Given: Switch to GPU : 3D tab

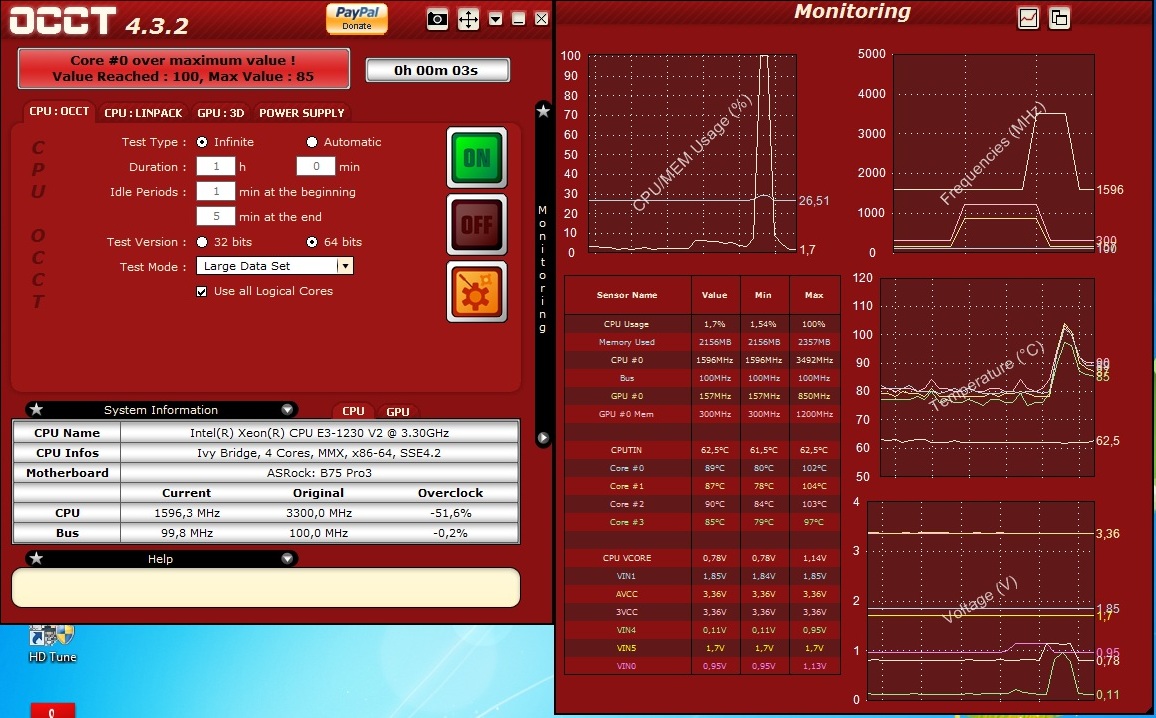Looking at the screenshot, I should 220,113.
